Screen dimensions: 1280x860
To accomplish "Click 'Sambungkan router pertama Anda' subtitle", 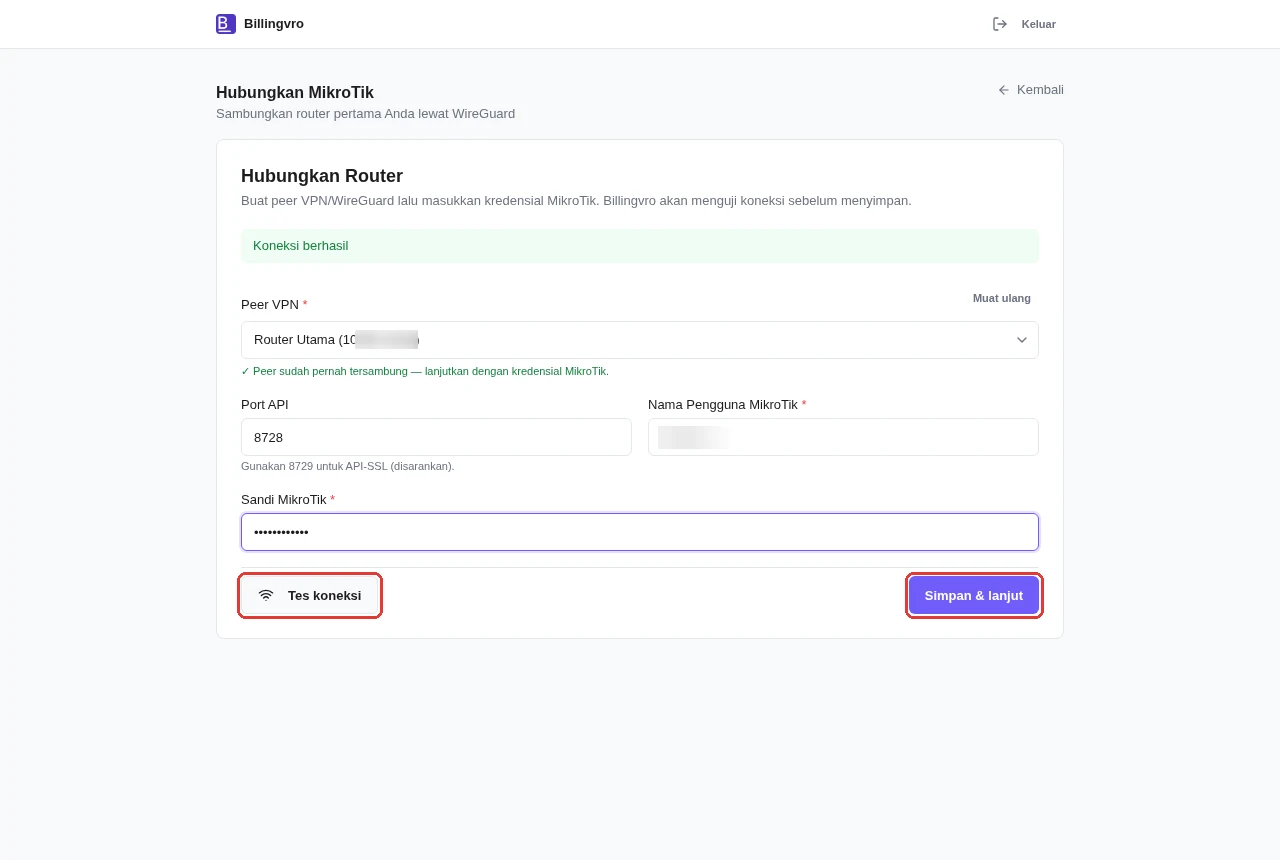I will [x=365, y=114].
